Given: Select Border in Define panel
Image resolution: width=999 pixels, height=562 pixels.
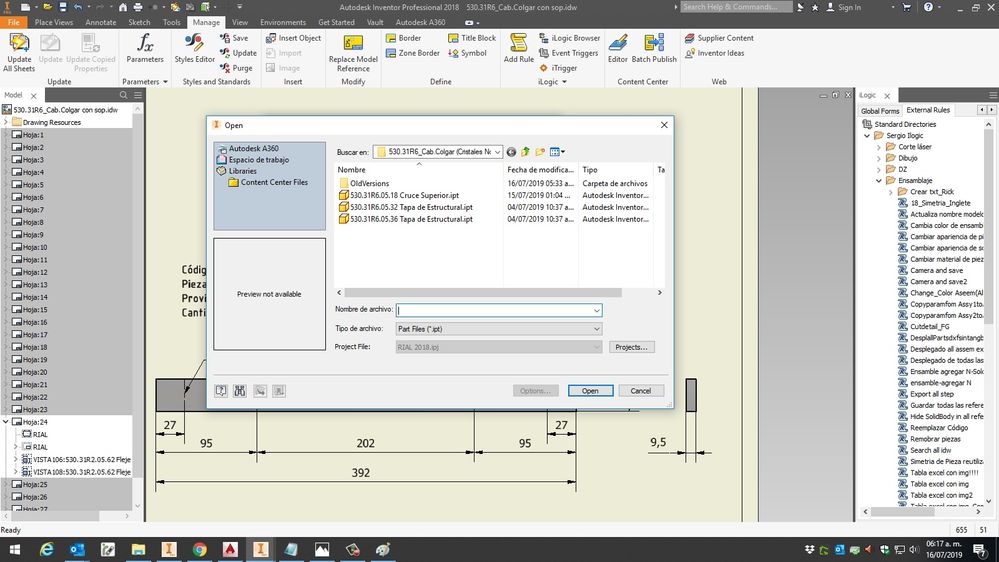Looking at the screenshot, I should [x=403, y=38].
